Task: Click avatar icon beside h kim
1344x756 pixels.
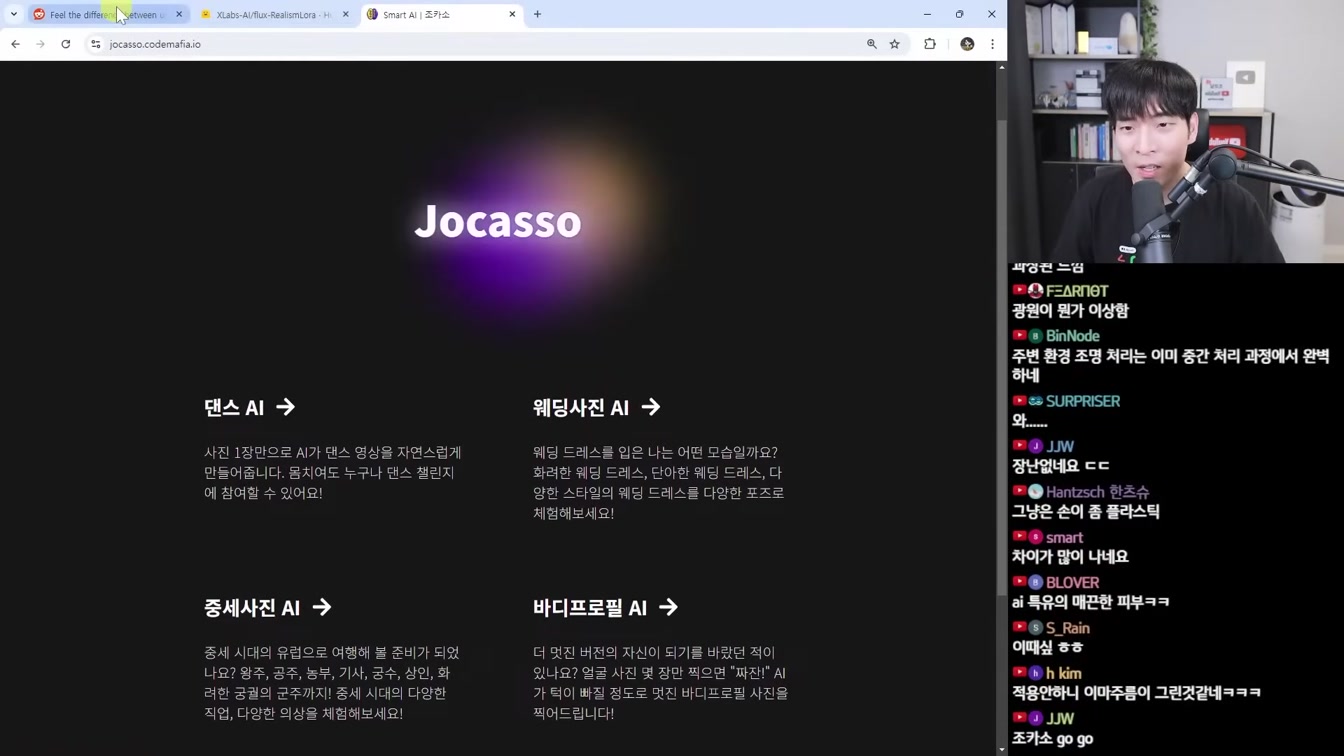Action: coord(1036,673)
